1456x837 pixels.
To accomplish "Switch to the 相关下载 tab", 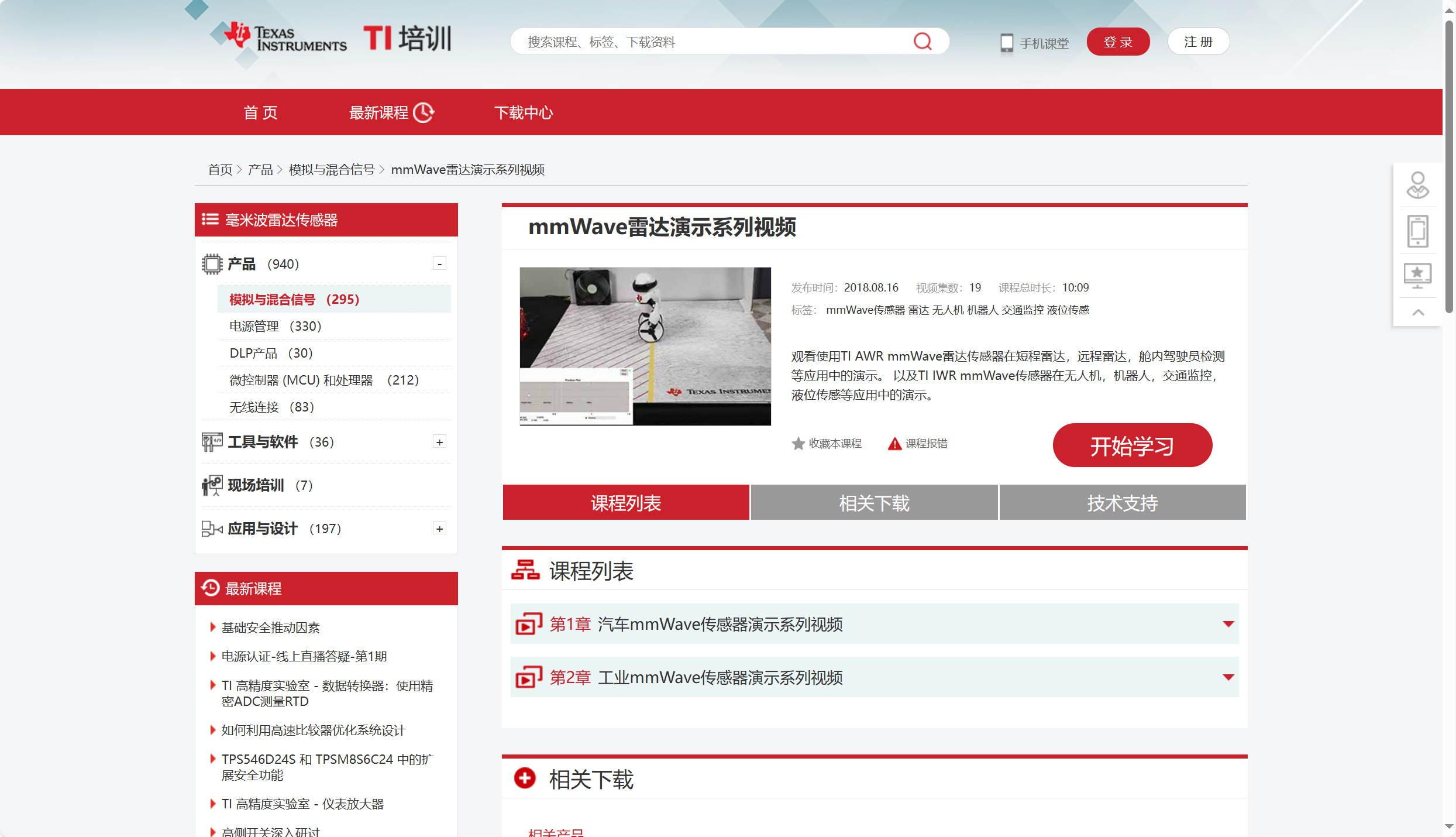I will (874, 503).
